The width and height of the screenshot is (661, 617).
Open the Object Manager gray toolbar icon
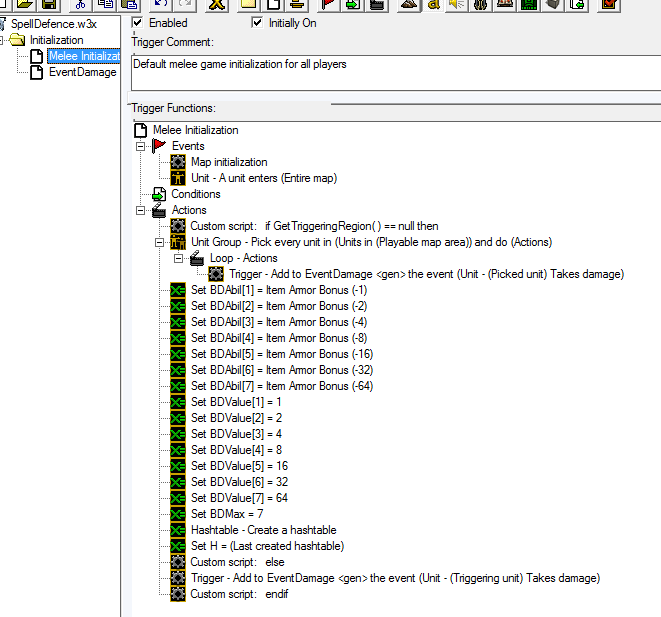tap(554, 4)
